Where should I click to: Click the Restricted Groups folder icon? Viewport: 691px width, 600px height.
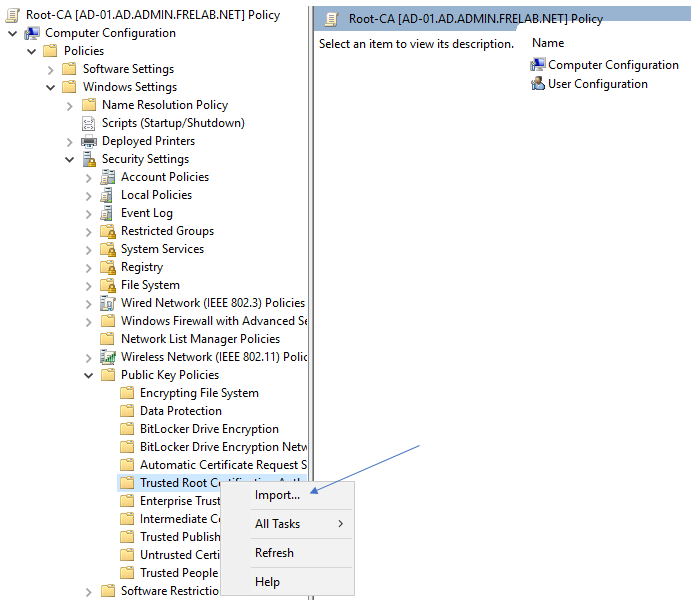coord(108,231)
